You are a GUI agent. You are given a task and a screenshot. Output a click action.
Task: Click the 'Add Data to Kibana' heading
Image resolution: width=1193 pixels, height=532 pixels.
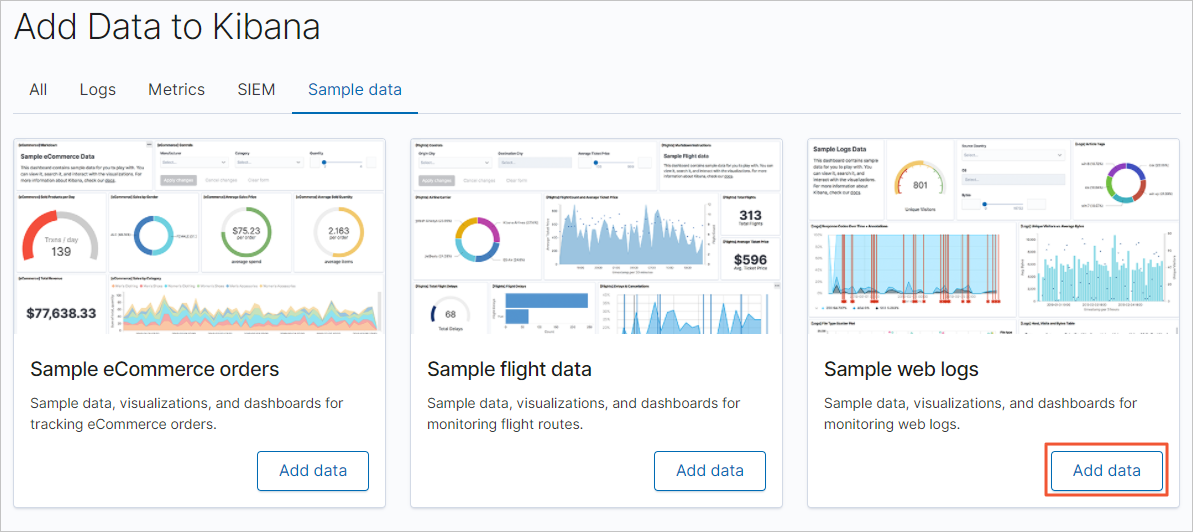(167, 27)
